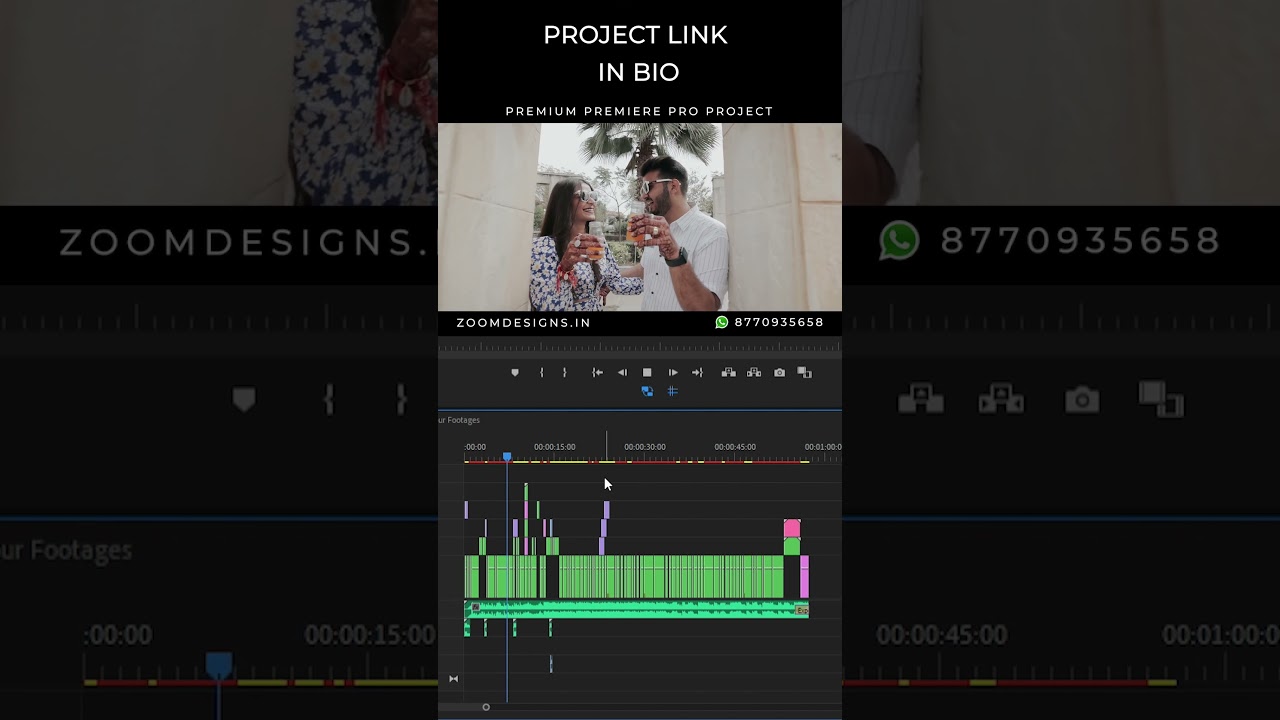Click the Add Marker icon
The image size is (1280, 720).
click(515, 373)
